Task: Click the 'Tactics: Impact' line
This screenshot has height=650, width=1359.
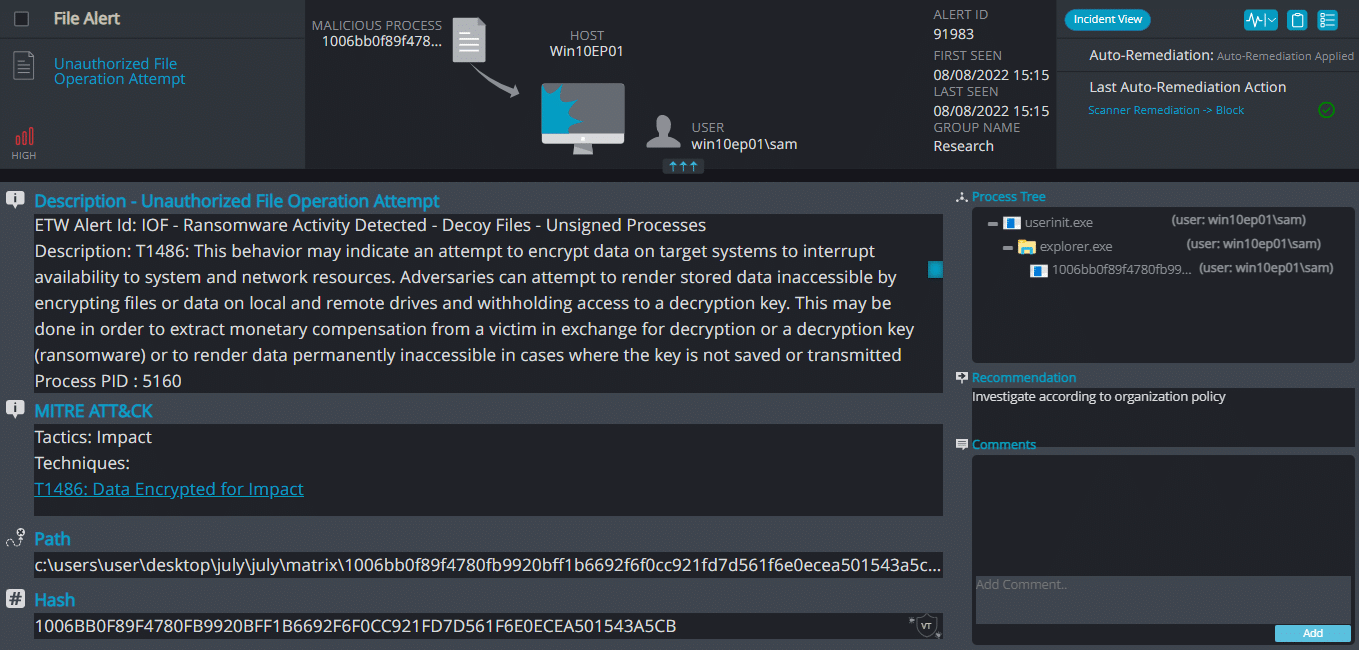Action: (x=93, y=437)
